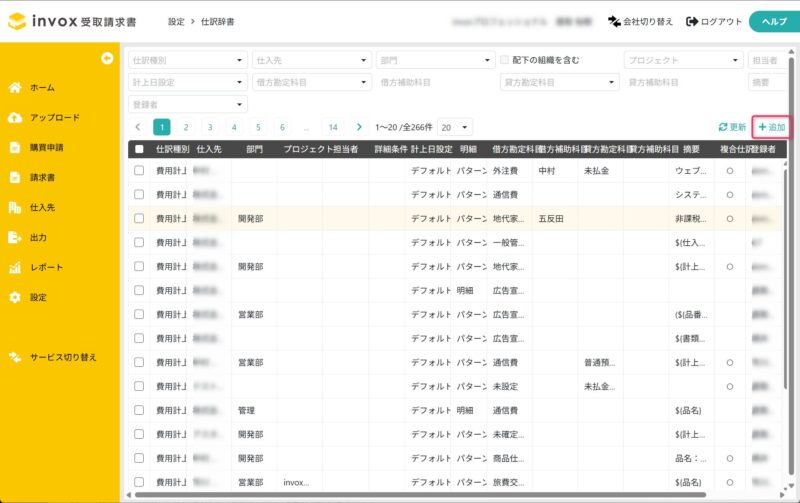The width and height of the screenshot is (800, 503).
Task: Click the 仕入先 building icon
Action: (15, 208)
